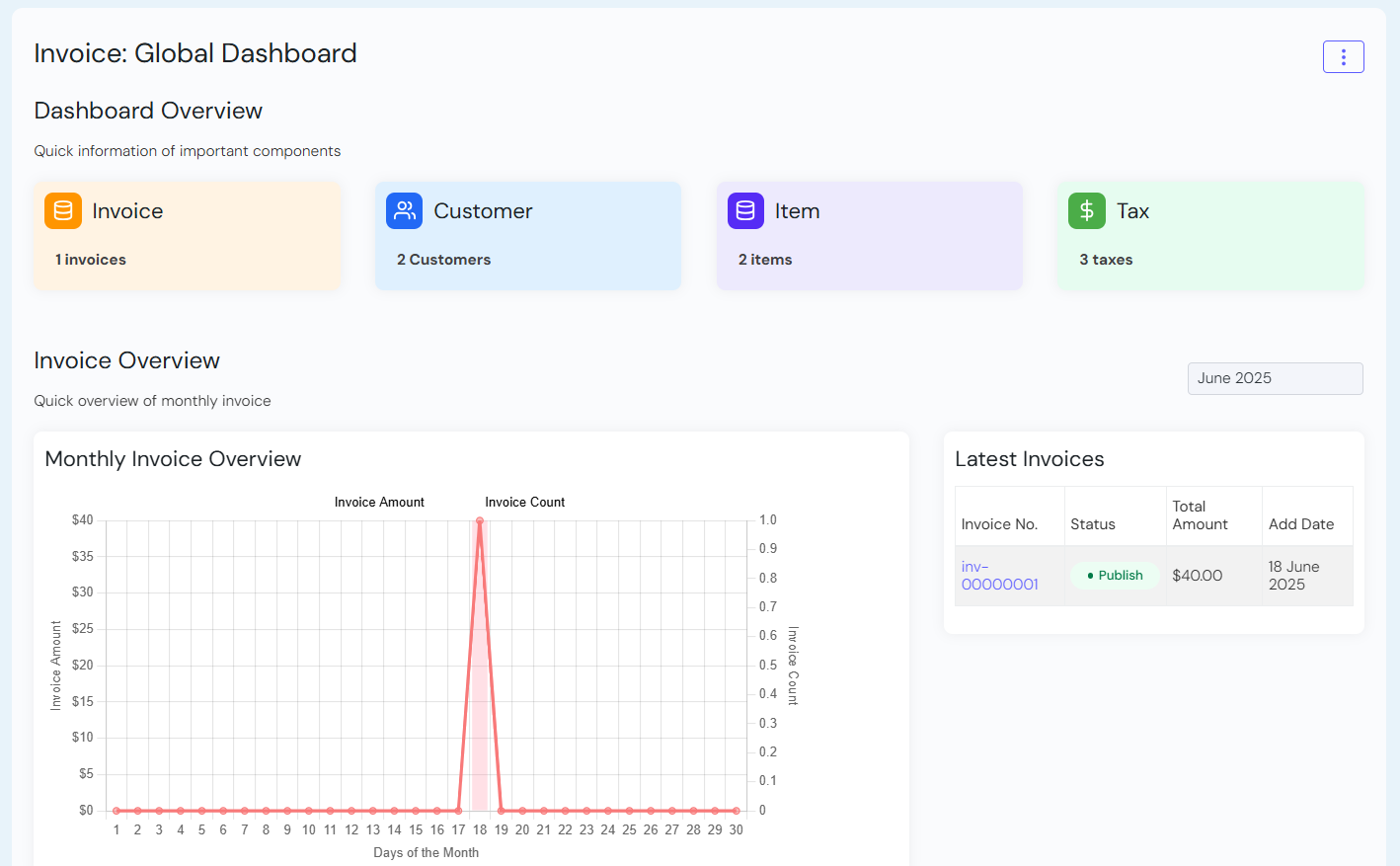
Task: Open the Invoice summary card
Action: (188, 236)
